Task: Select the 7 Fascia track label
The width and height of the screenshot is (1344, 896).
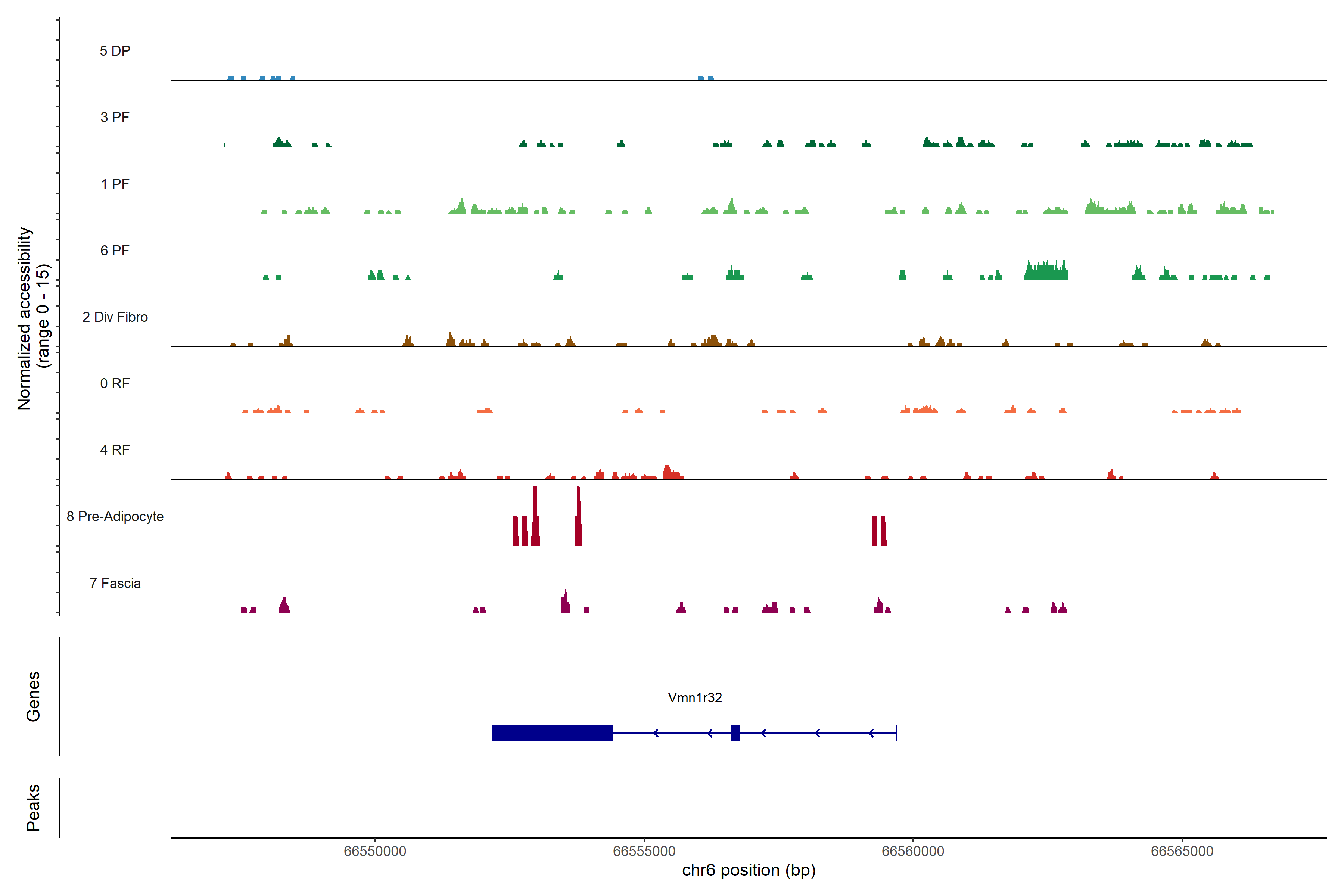Action: click(x=115, y=583)
